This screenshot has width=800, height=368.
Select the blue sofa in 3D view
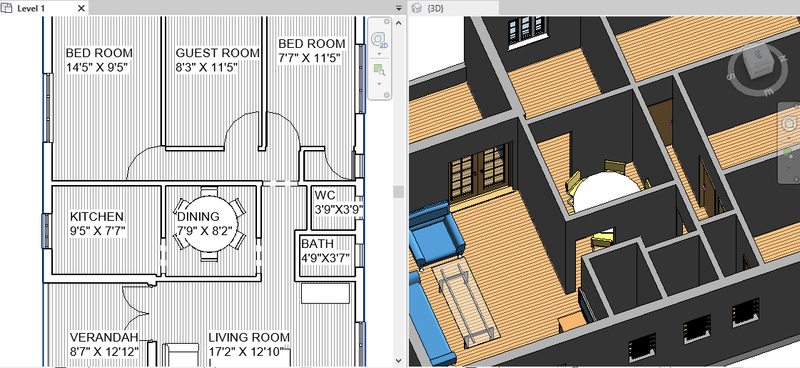[x=436, y=233]
